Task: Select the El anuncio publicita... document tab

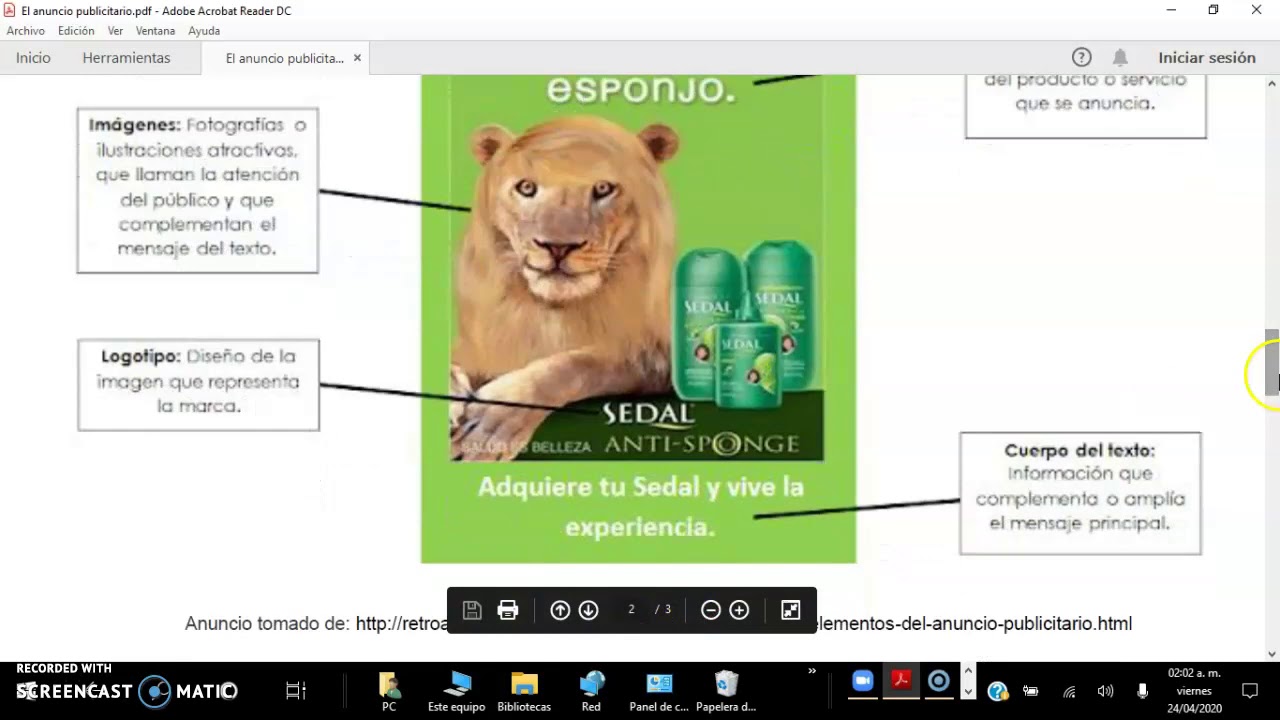Action: click(284, 59)
